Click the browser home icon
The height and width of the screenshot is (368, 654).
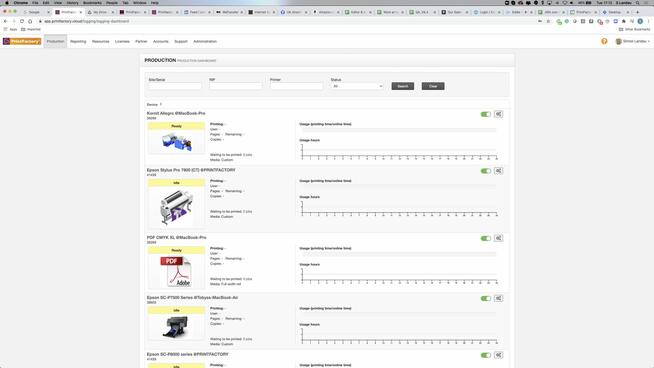coord(30,21)
